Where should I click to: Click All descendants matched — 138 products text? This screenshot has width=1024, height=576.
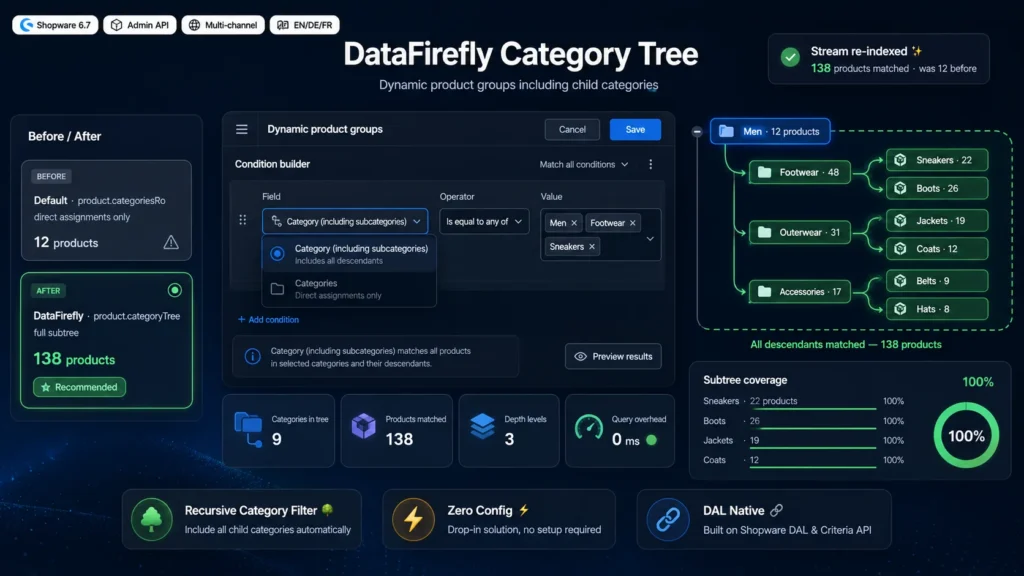click(846, 344)
